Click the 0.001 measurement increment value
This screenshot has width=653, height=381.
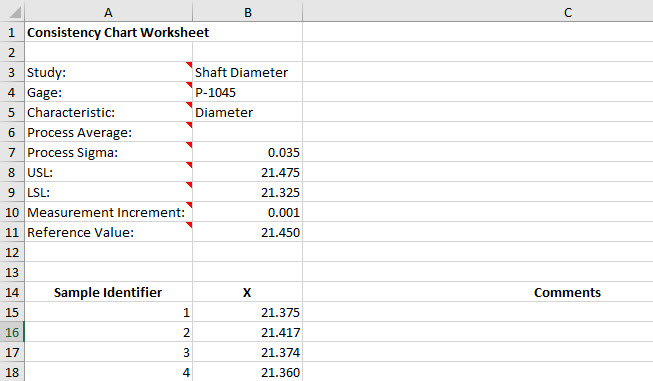pos(248,212)
